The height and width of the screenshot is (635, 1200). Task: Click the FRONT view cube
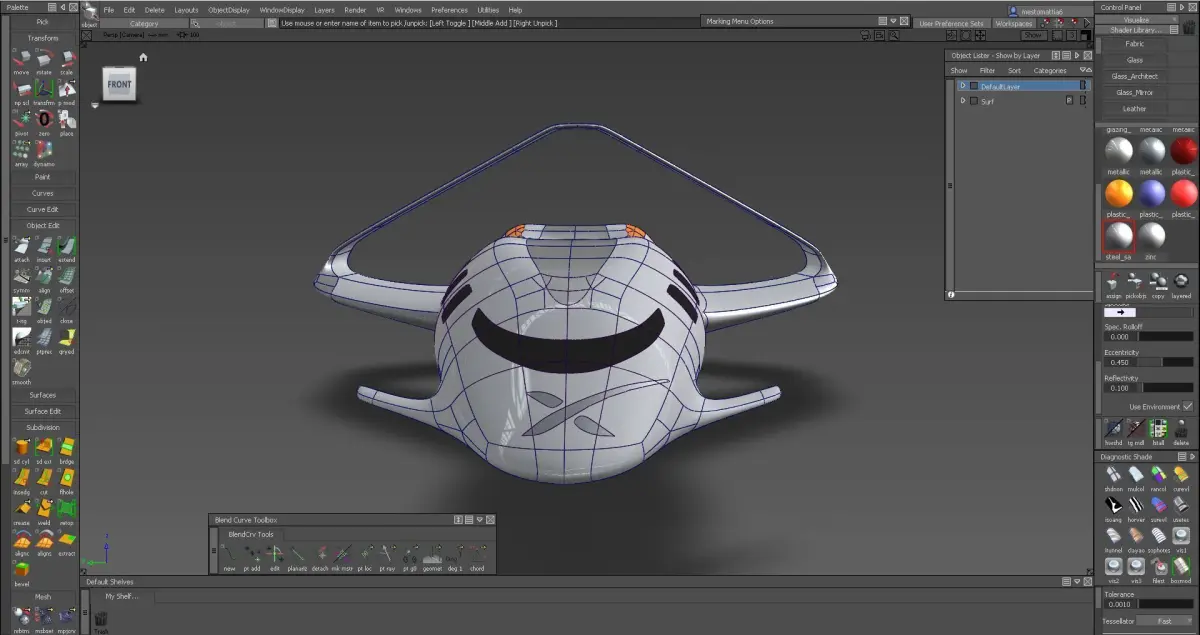(119, 85)
